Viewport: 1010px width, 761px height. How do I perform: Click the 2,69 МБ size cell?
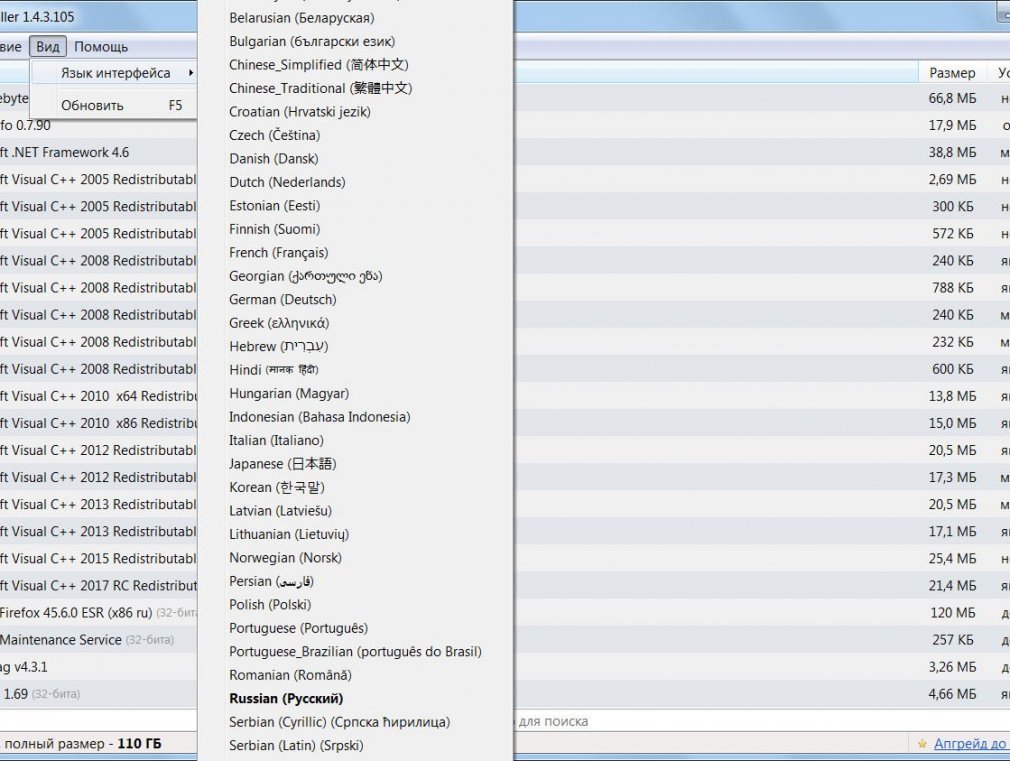tap(952, 180)
